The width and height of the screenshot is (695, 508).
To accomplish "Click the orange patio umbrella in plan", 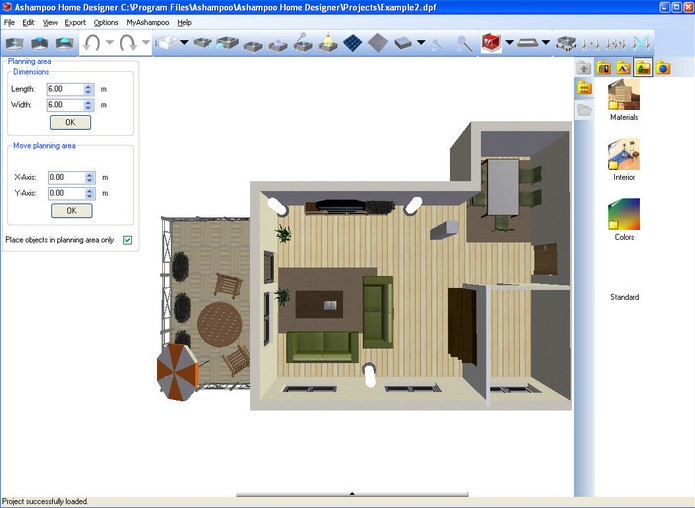I will pos(177,371).
